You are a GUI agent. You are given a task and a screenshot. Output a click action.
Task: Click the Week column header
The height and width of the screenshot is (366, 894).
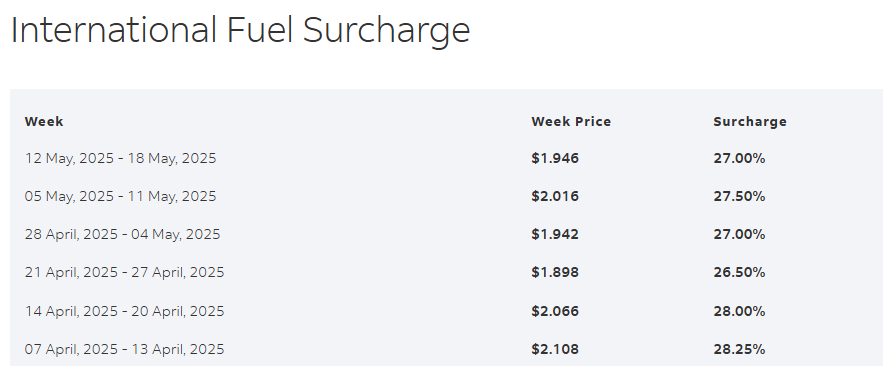[x=44, y=121]
